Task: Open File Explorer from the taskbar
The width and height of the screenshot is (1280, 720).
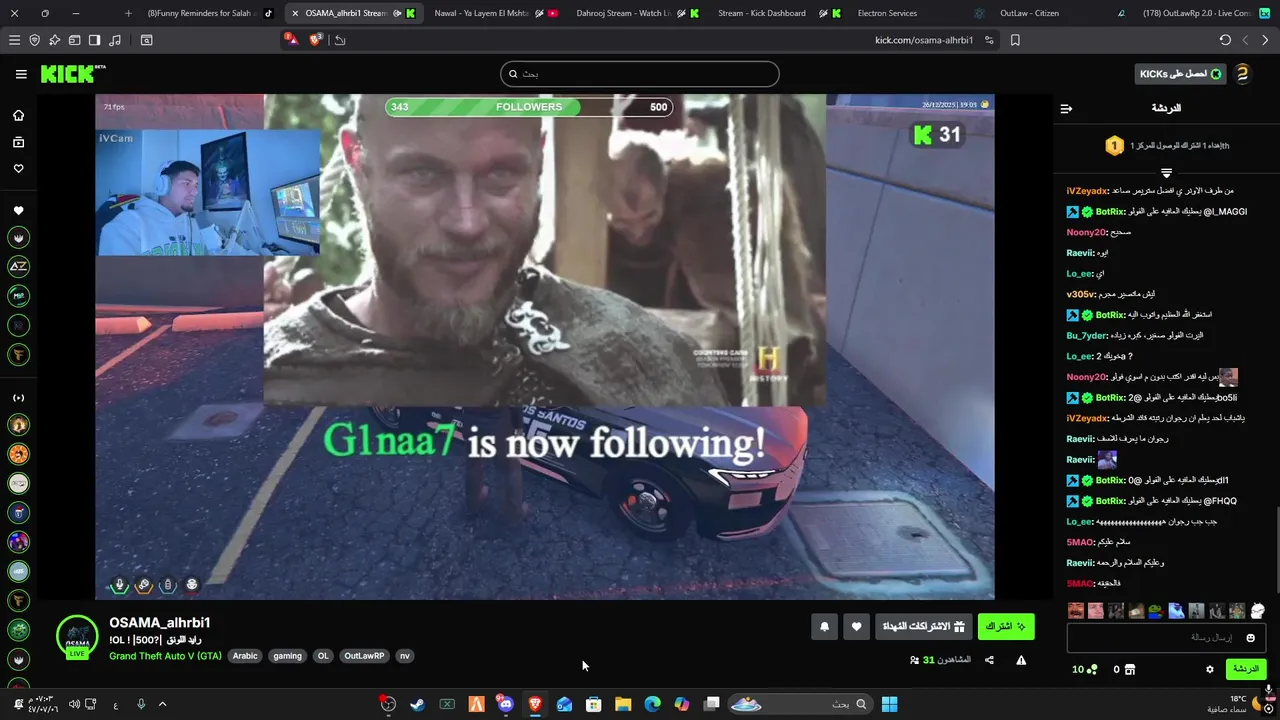Action: 623,704
